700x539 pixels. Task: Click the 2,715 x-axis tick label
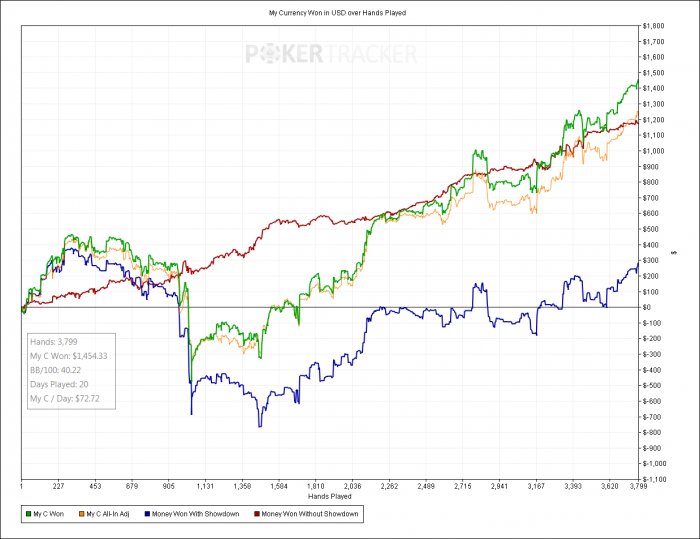[x=463, y=486]
